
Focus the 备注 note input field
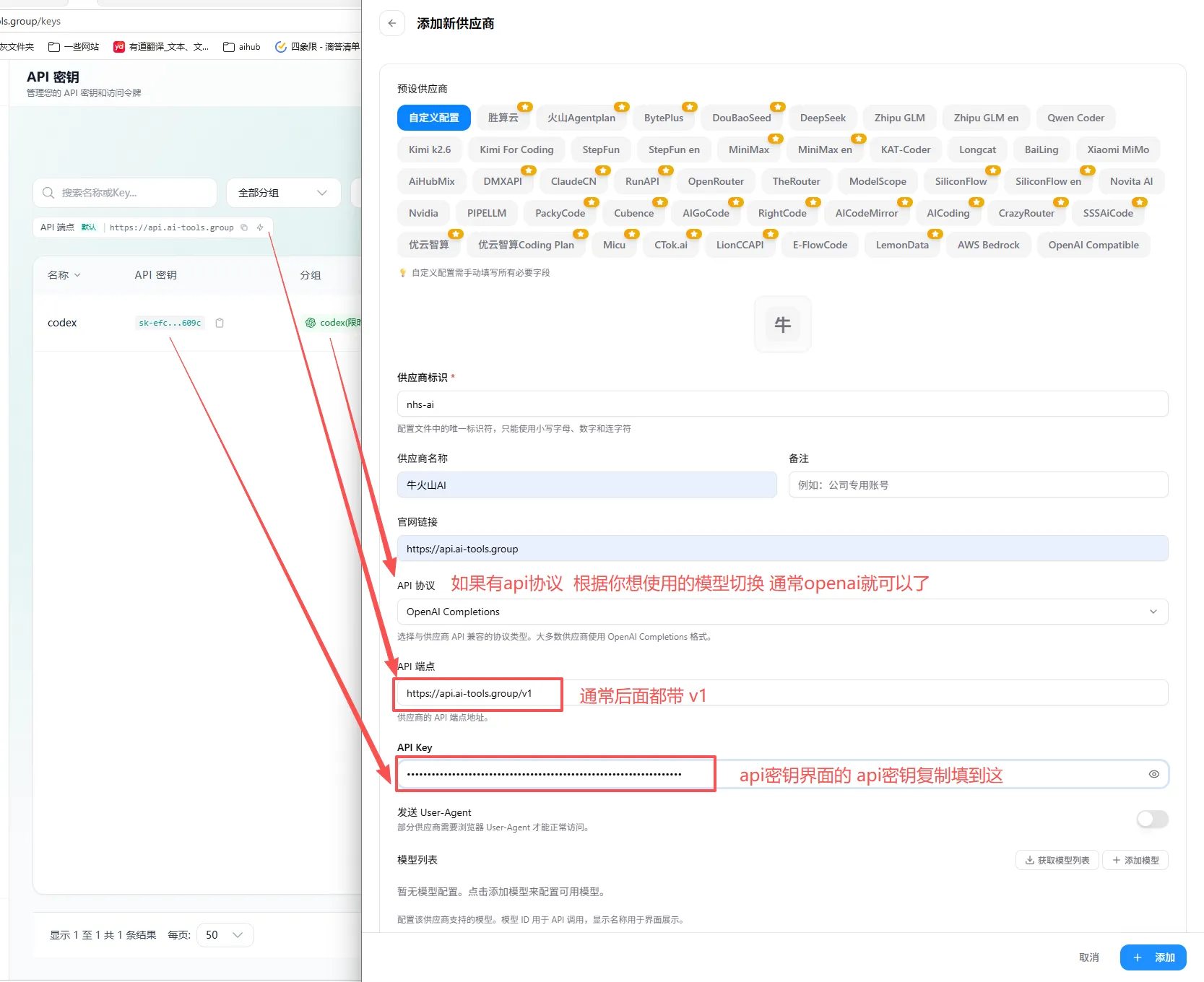click(978, 485)
